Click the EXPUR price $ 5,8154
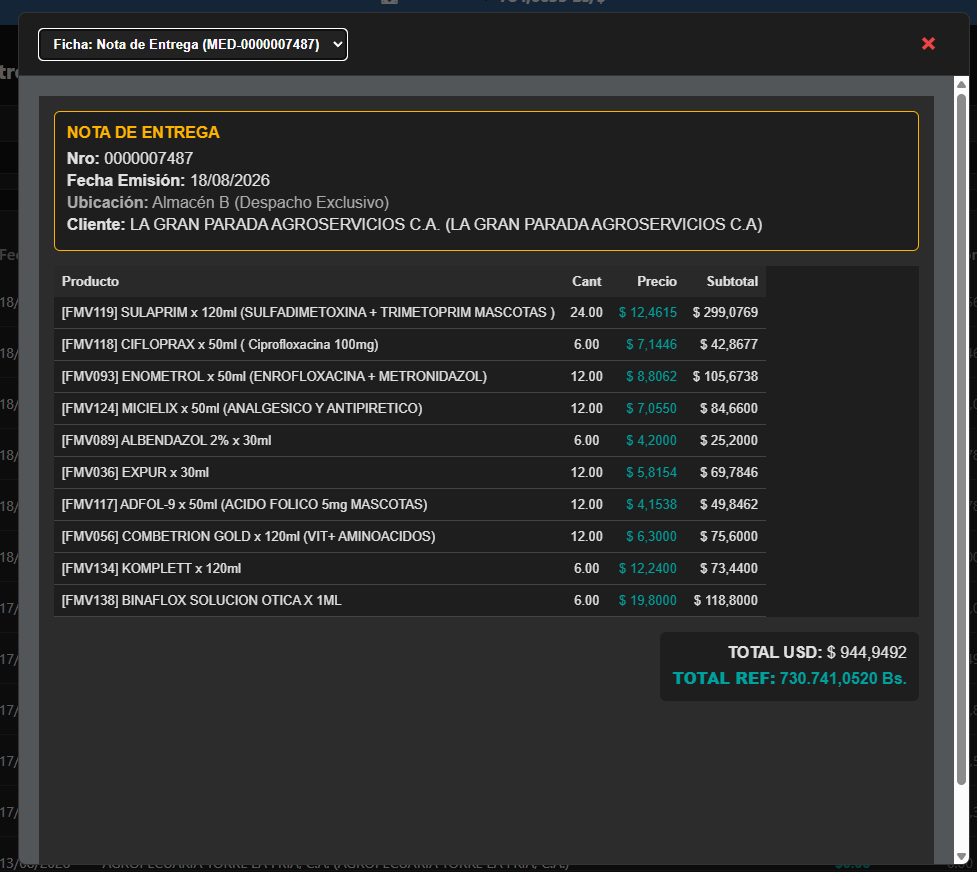Viewport: 977px width, 872px height. pyautogui.click(x=651, y=472)
